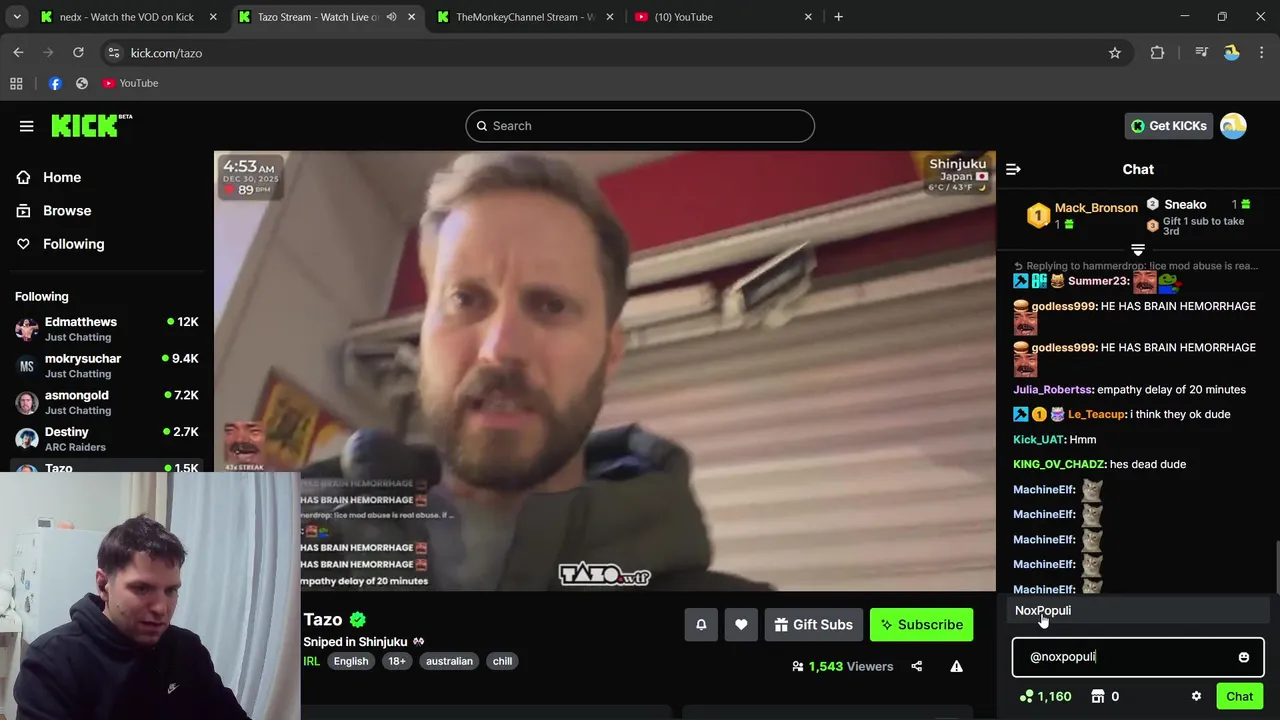
Task: Mute the Tazo Stream tab audio icon
Action: click(392, 17)
